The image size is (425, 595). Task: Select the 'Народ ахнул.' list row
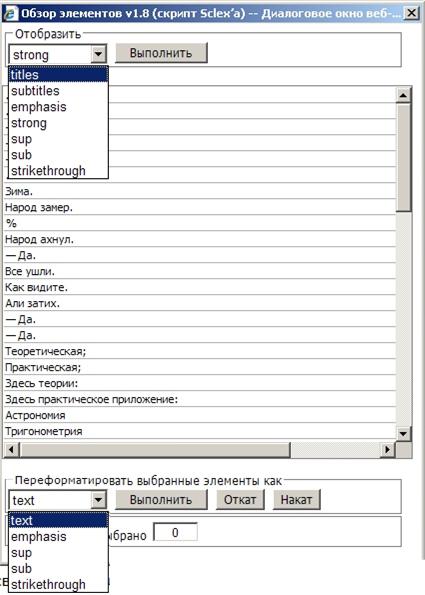200,239
